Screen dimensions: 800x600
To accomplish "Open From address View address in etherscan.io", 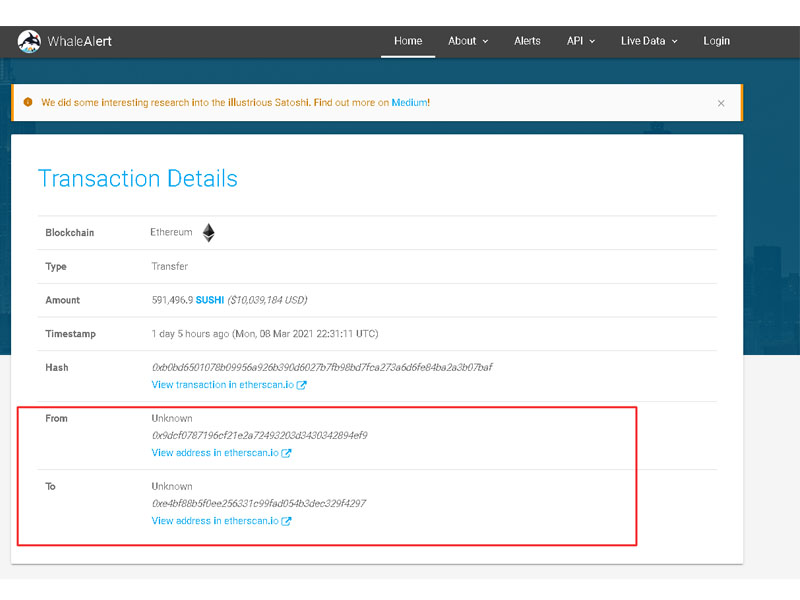I will pos(215,453).
